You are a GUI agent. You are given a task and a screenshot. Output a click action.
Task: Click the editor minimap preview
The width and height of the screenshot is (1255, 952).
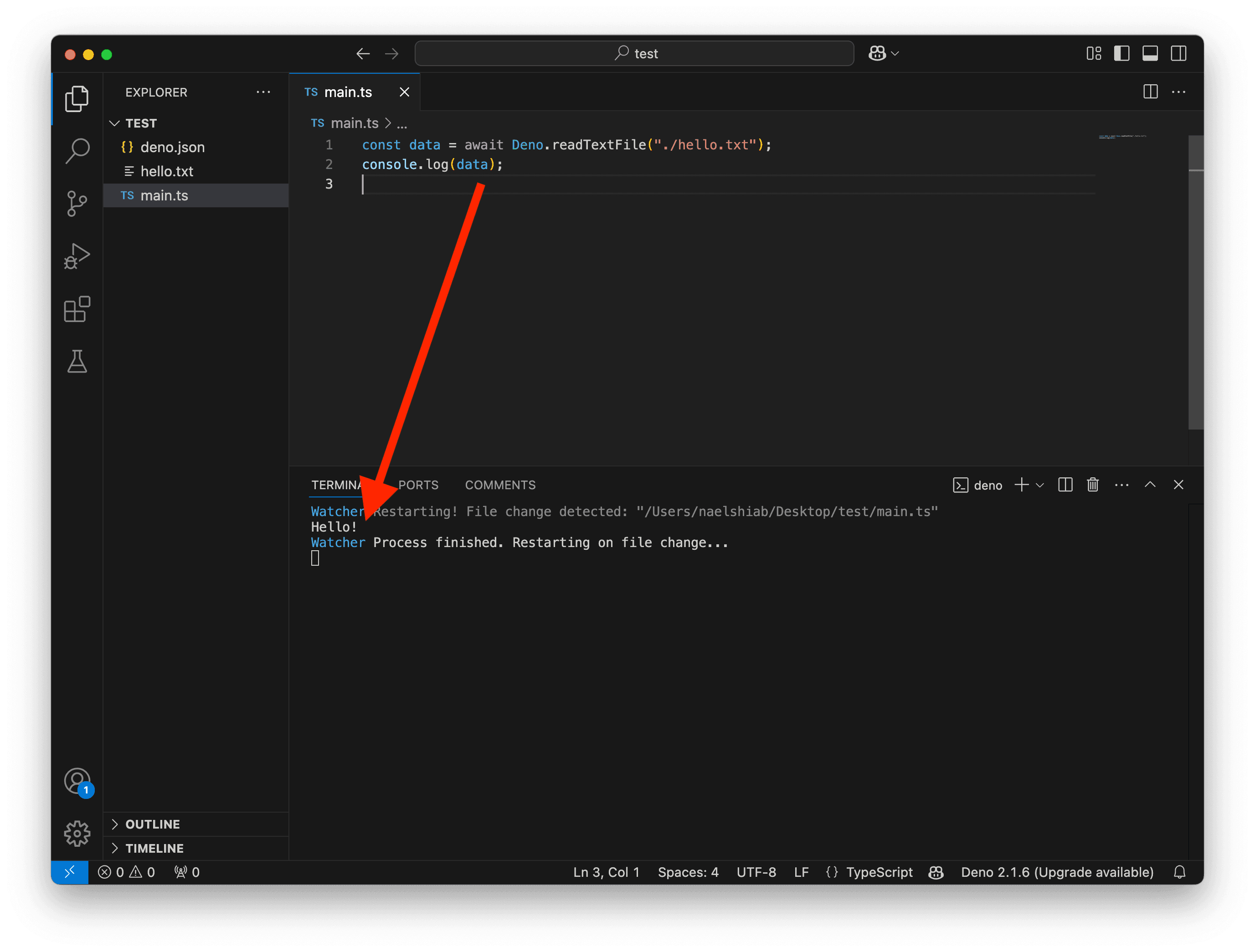(1122, 137)
